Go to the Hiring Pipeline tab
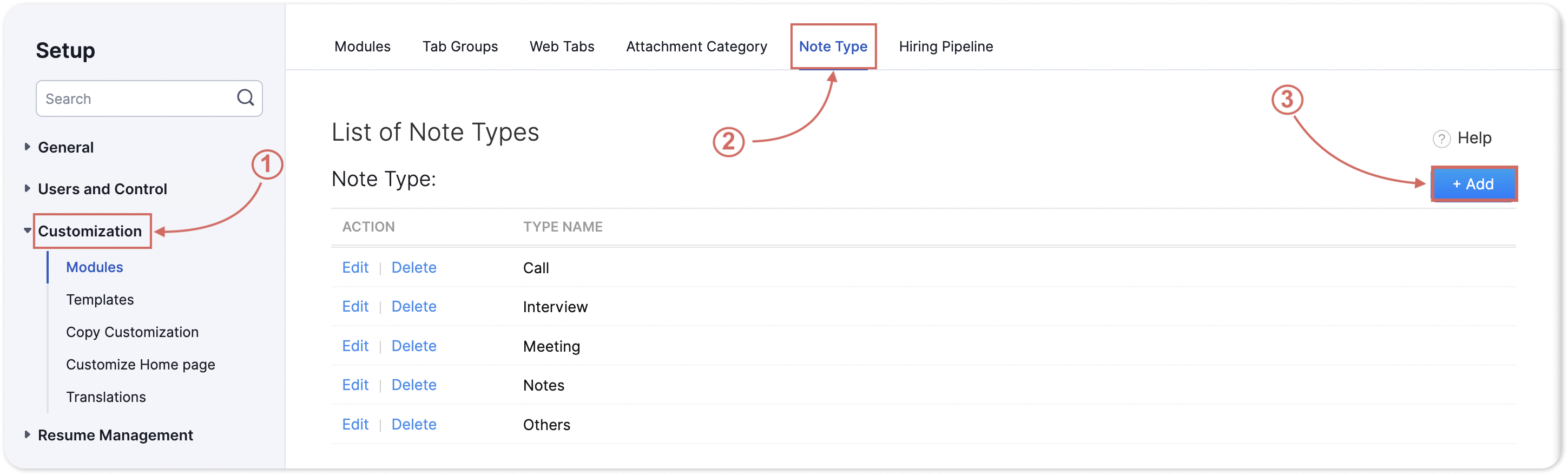This screenshot has width=1568, height=475. pyautogui.click(x=945, y=47)
